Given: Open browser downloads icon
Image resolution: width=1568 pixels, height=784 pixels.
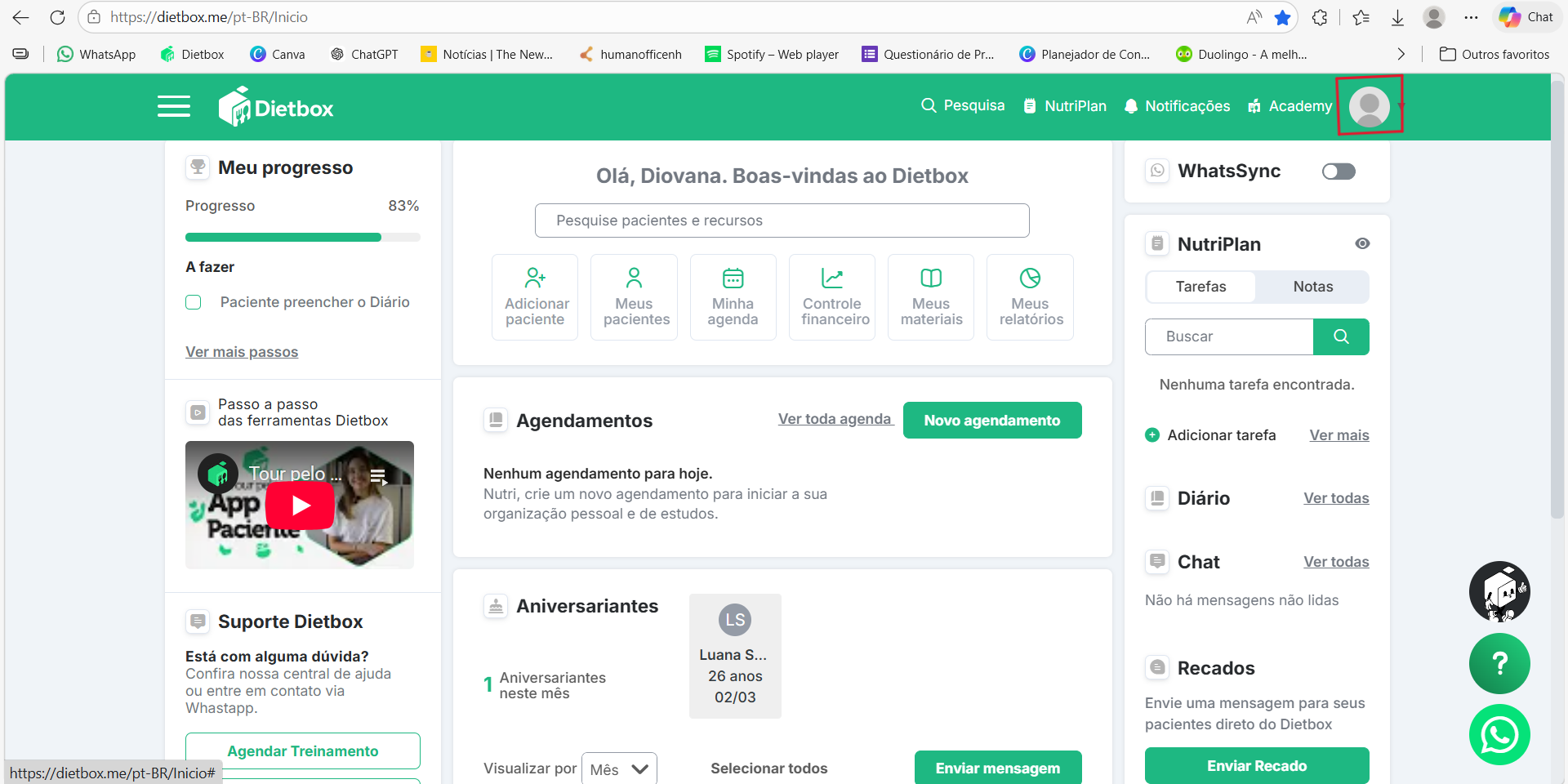Looking at the screenshot, I should (x=1397, y=17).
